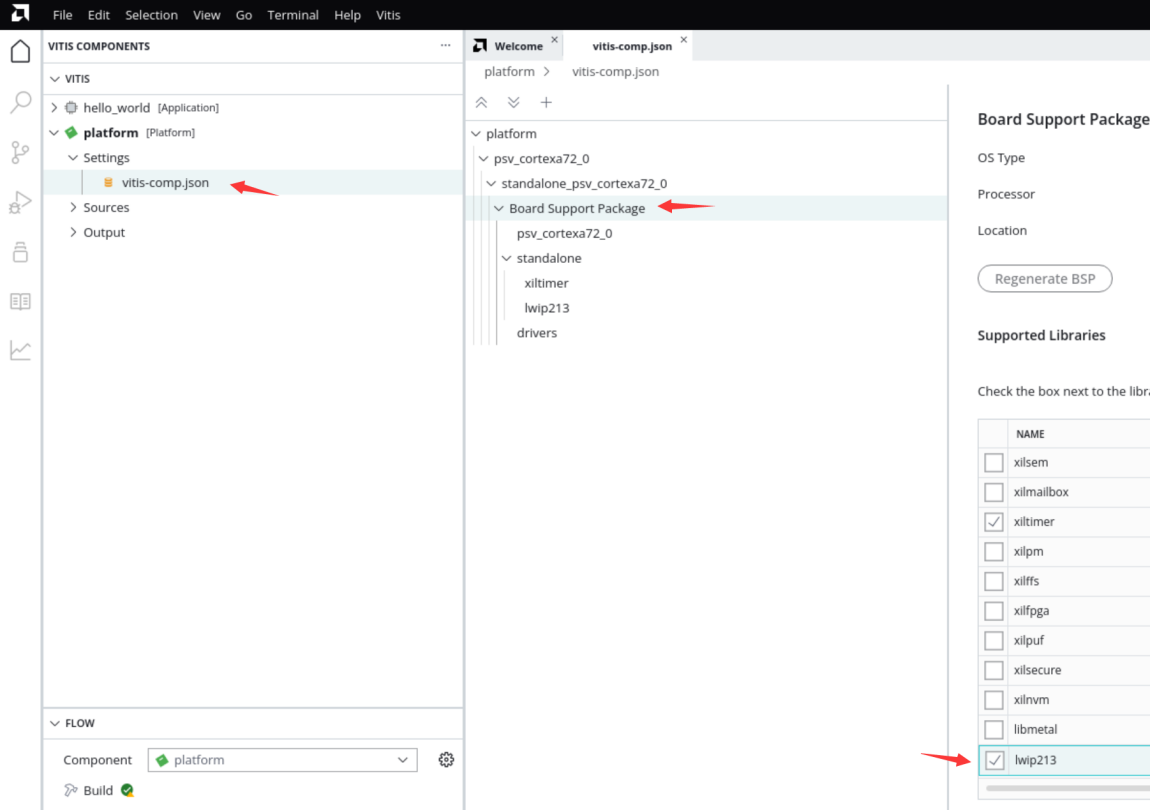Click the green Build success check icon
The image size is (1150, 810).
127,790
